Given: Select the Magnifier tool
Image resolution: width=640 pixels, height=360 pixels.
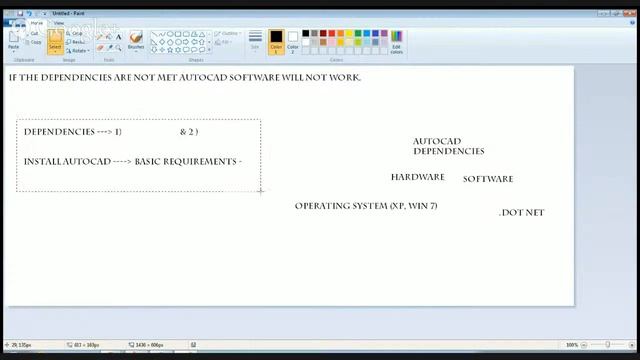Looking at the screenshot, I should pyautogui.click(x=118, y=48).
